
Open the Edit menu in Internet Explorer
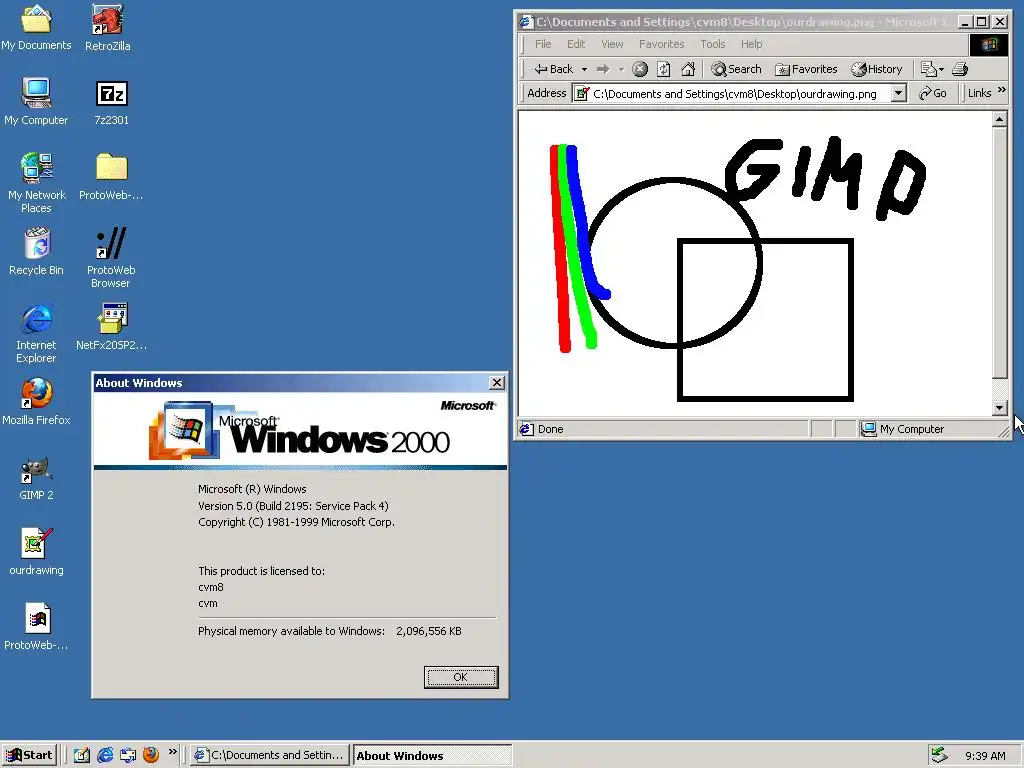576,44
